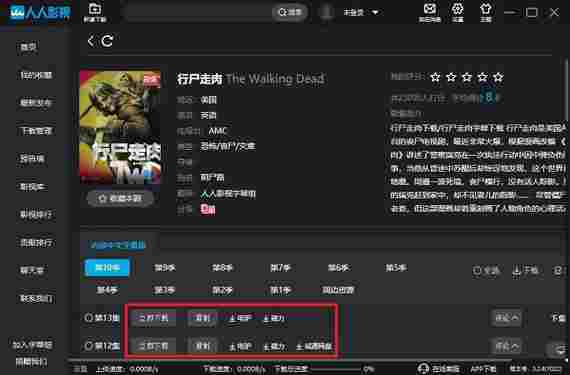
Task: Tick the 第12集 episode circle
Action: 88,346
